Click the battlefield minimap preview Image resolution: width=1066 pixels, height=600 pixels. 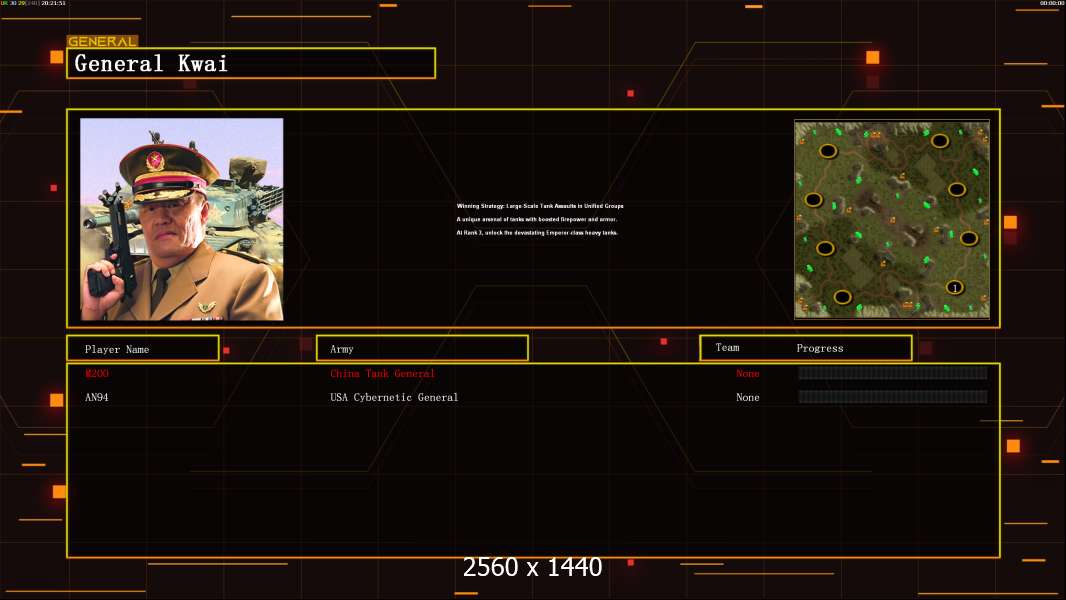(x=892, y=219)
